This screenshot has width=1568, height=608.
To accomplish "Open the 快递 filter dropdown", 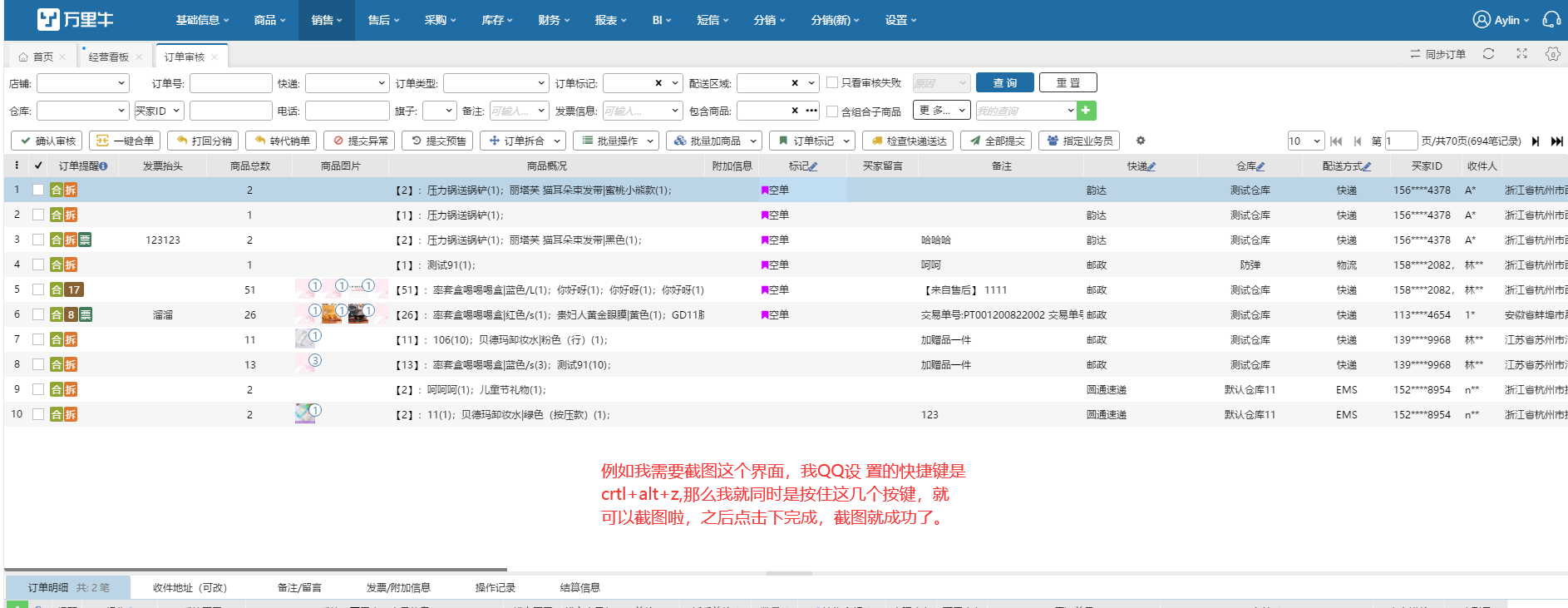I will 348,83.
